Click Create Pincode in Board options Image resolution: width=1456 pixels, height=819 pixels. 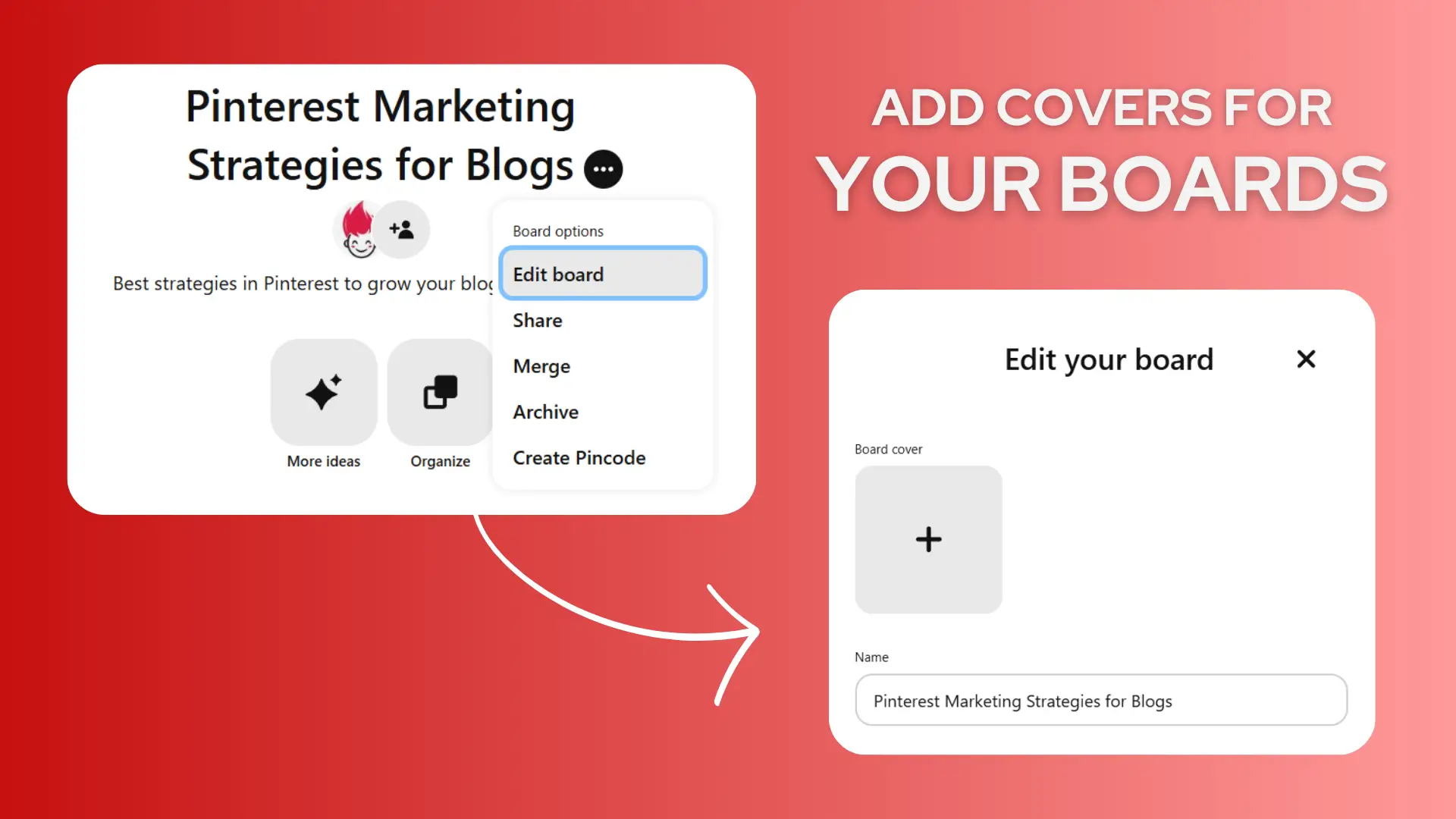(579, 457)
